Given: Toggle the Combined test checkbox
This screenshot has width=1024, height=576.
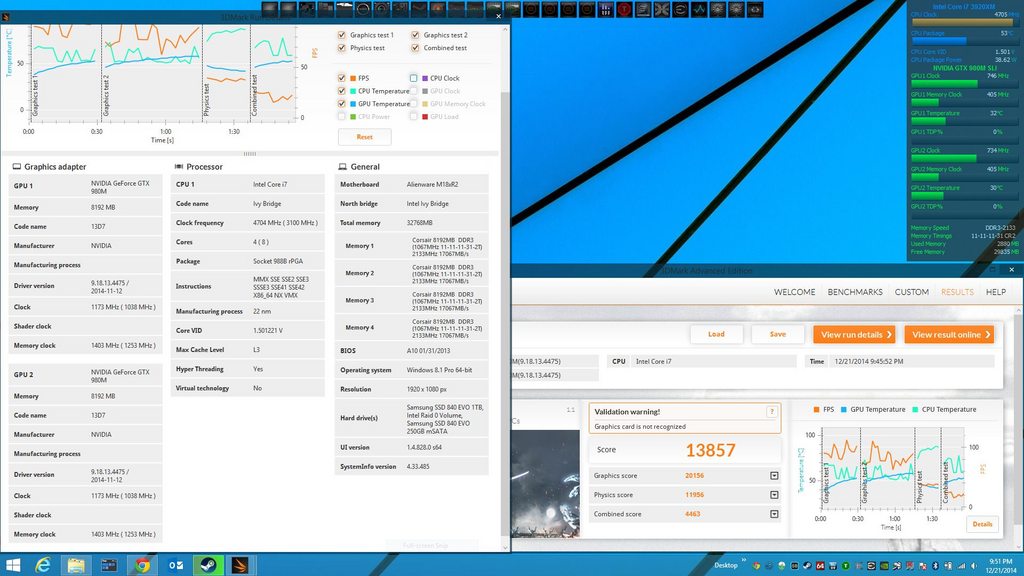Looking at the screenshot, I should [415, 48].
